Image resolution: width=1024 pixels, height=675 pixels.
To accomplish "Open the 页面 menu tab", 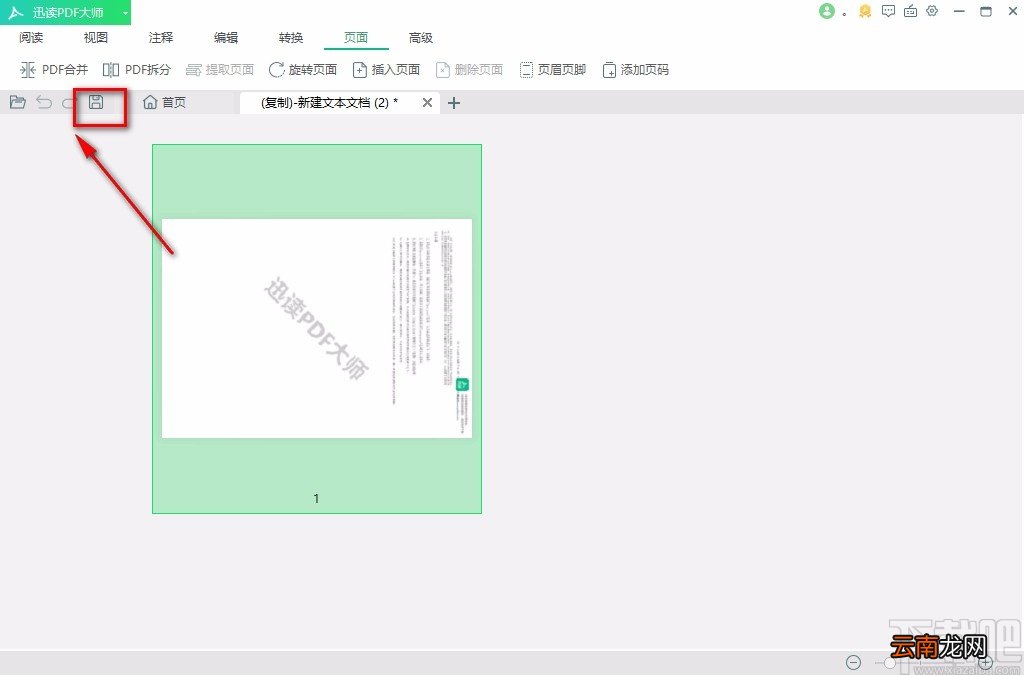I will pos(356,38).
